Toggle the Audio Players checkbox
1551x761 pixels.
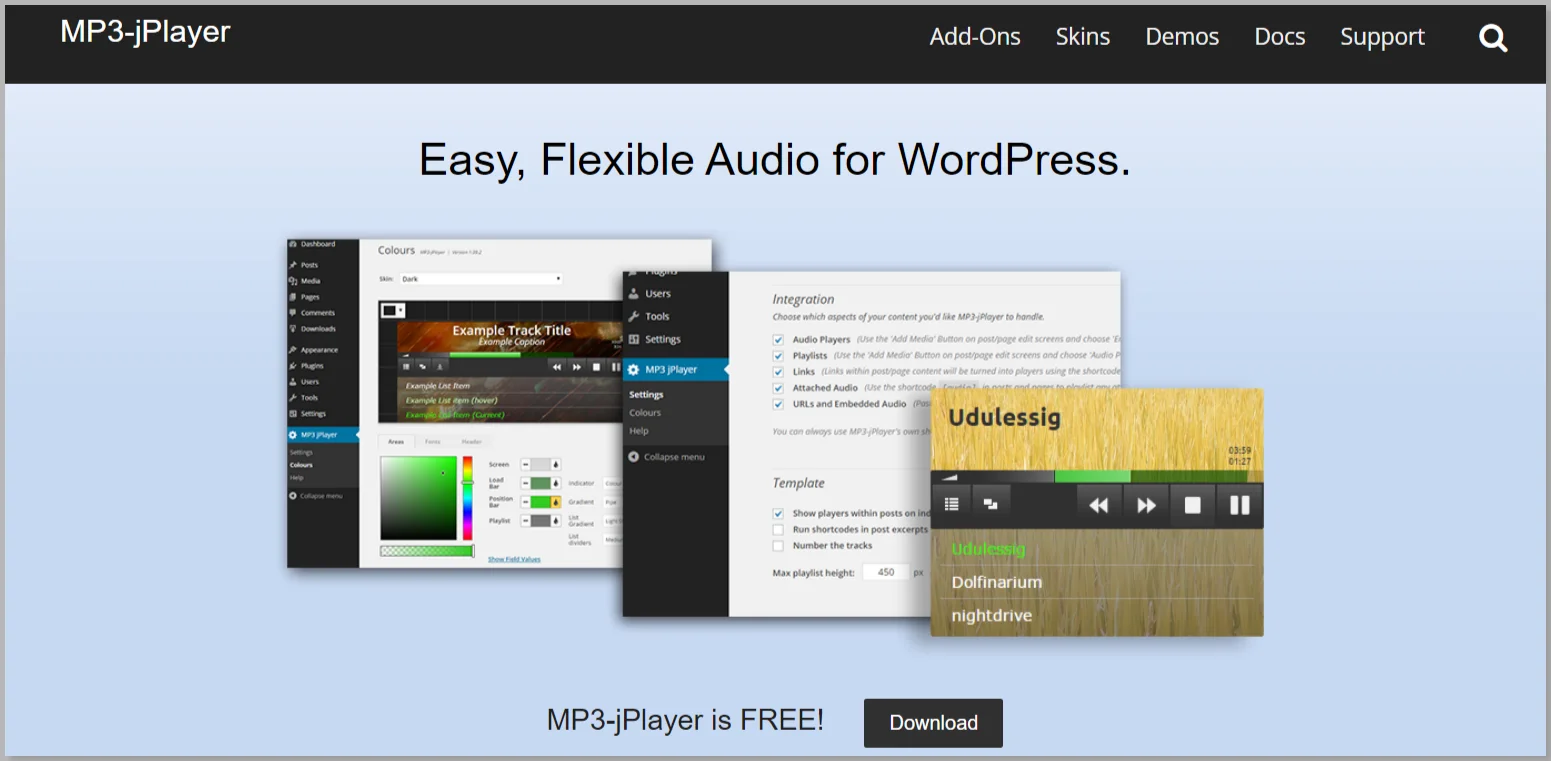tap(778, 340)
